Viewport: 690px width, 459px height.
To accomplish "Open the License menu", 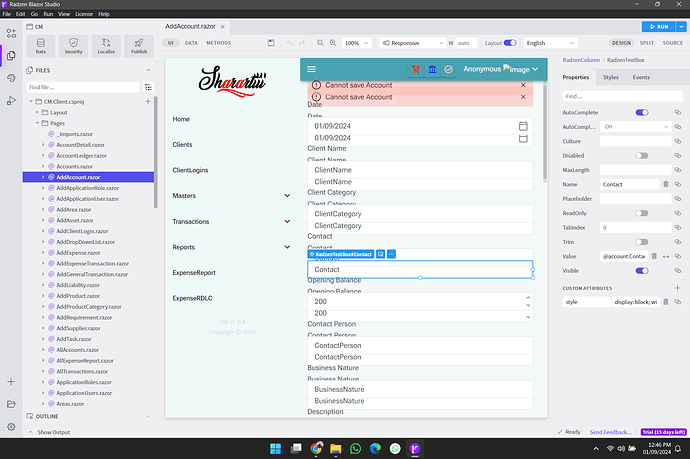I will (84, 14).
